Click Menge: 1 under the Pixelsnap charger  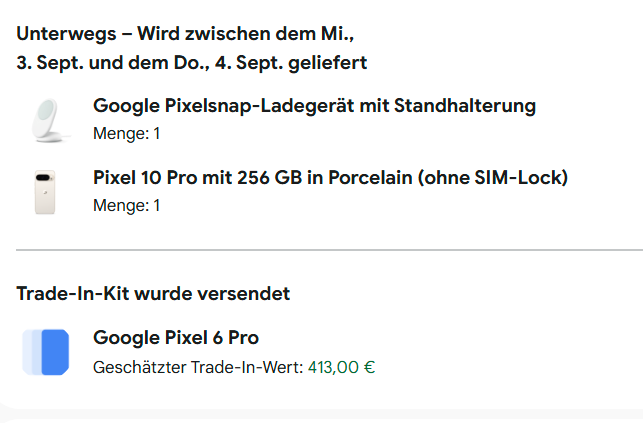127,133
